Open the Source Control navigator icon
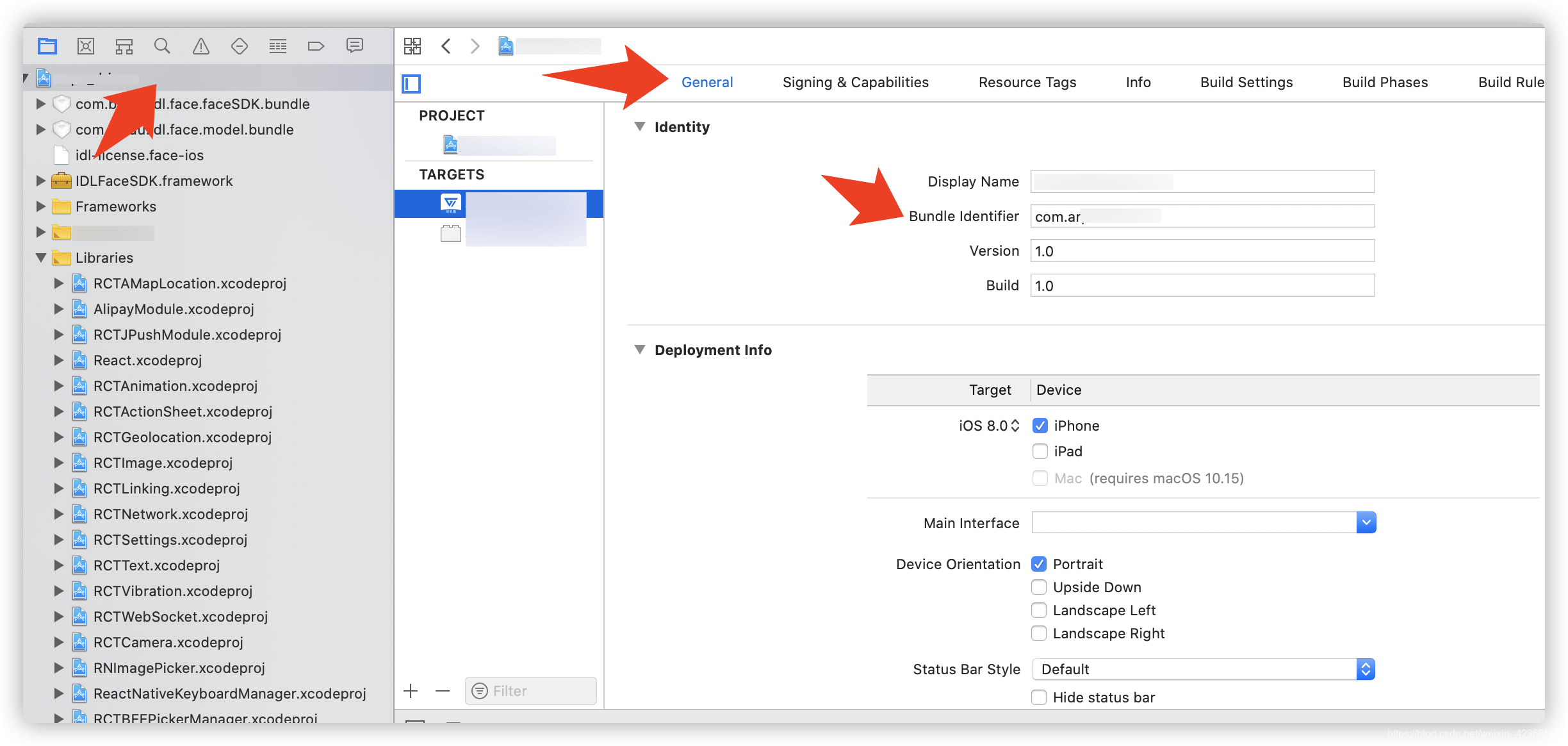The image size is (1568, 746). [x=86, y=46]
